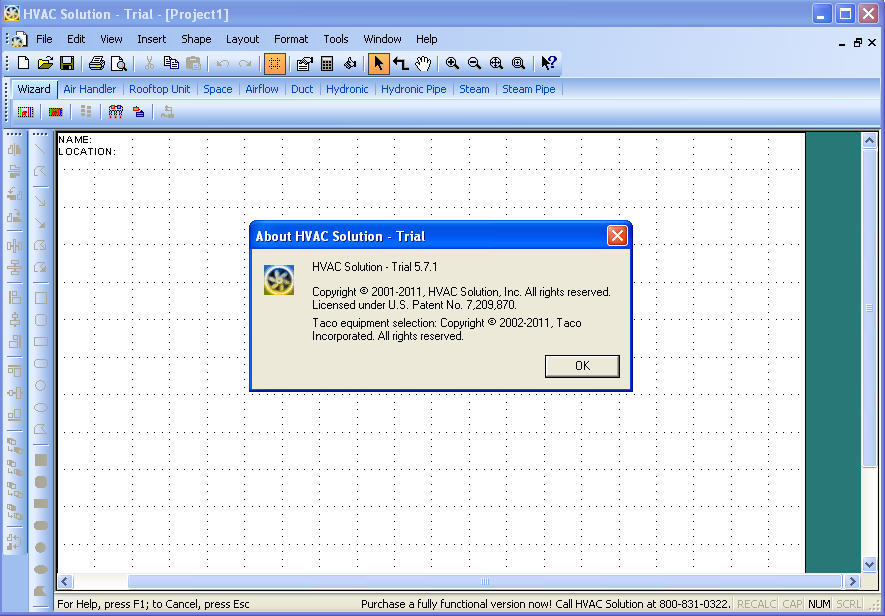885x616 pixels.
Task: Click the green-bordered red rectangle Wizard icon
Action: [x=55, y=112]
